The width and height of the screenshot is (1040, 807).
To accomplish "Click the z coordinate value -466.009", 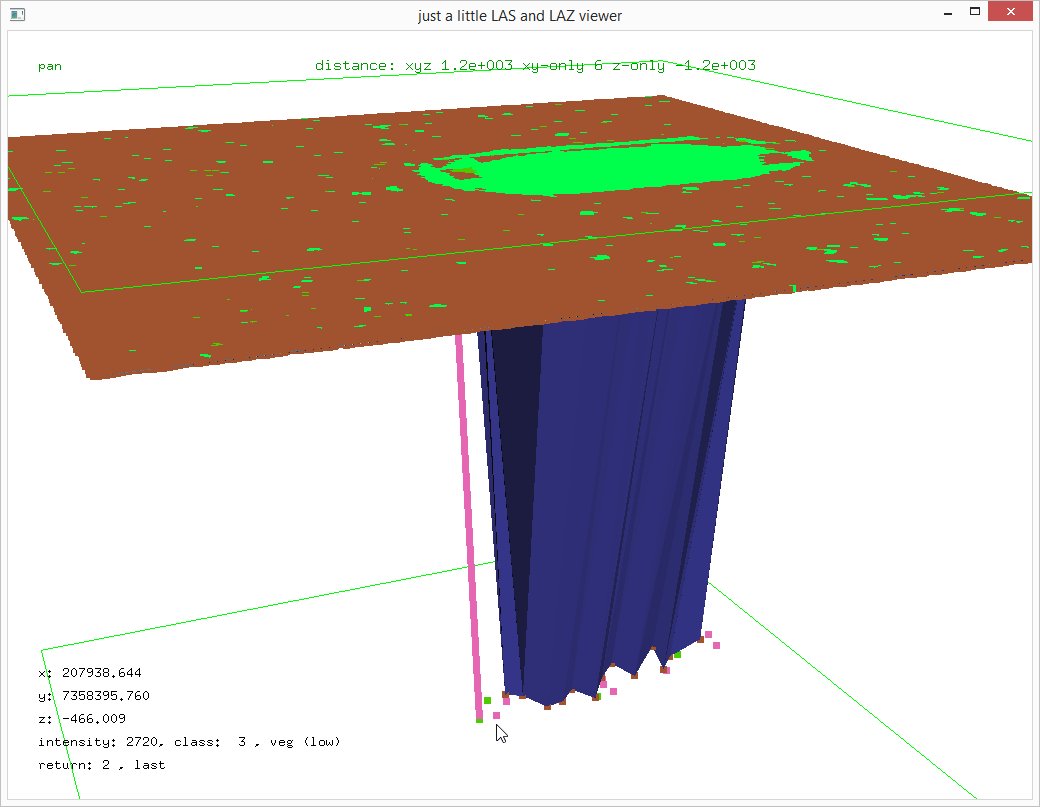I will coord(94,719).
